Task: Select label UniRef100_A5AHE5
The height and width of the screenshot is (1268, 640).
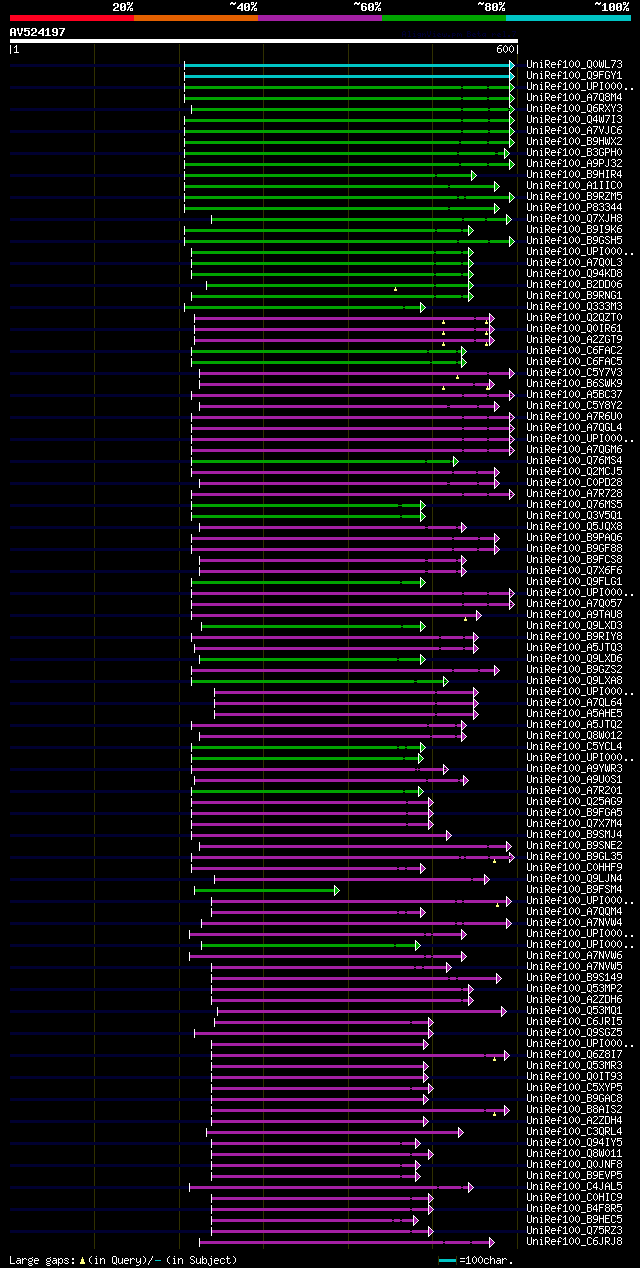Action: point(574,714)
